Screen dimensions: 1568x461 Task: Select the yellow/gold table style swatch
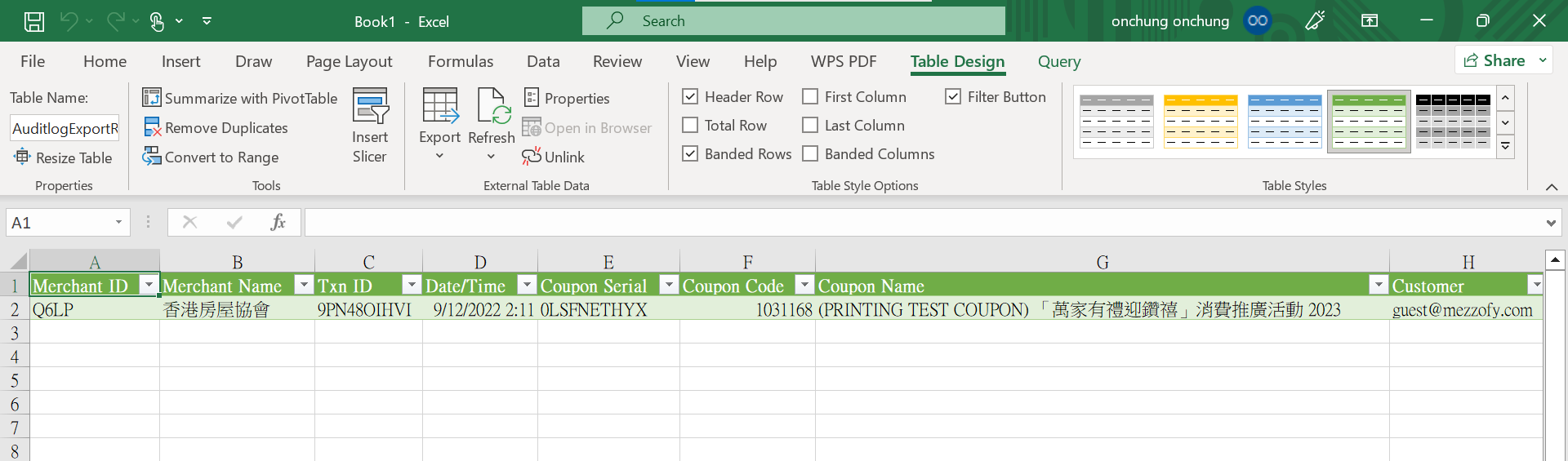[x=1200, y=121]
